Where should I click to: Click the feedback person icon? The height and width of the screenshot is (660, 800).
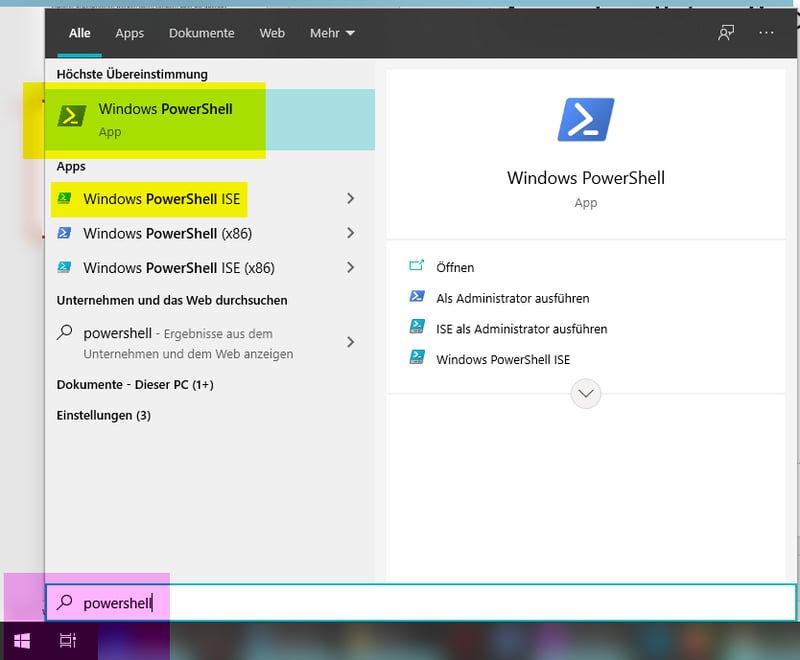click(x=726, y=33)
